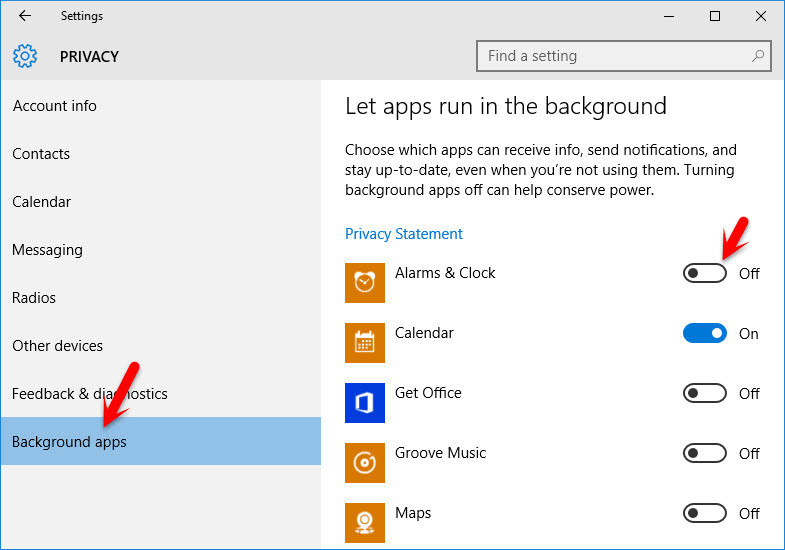Click the Groove Music app icon
This screenshot has width=785, height=550.
pyautogui.click(x=364, y=463)
